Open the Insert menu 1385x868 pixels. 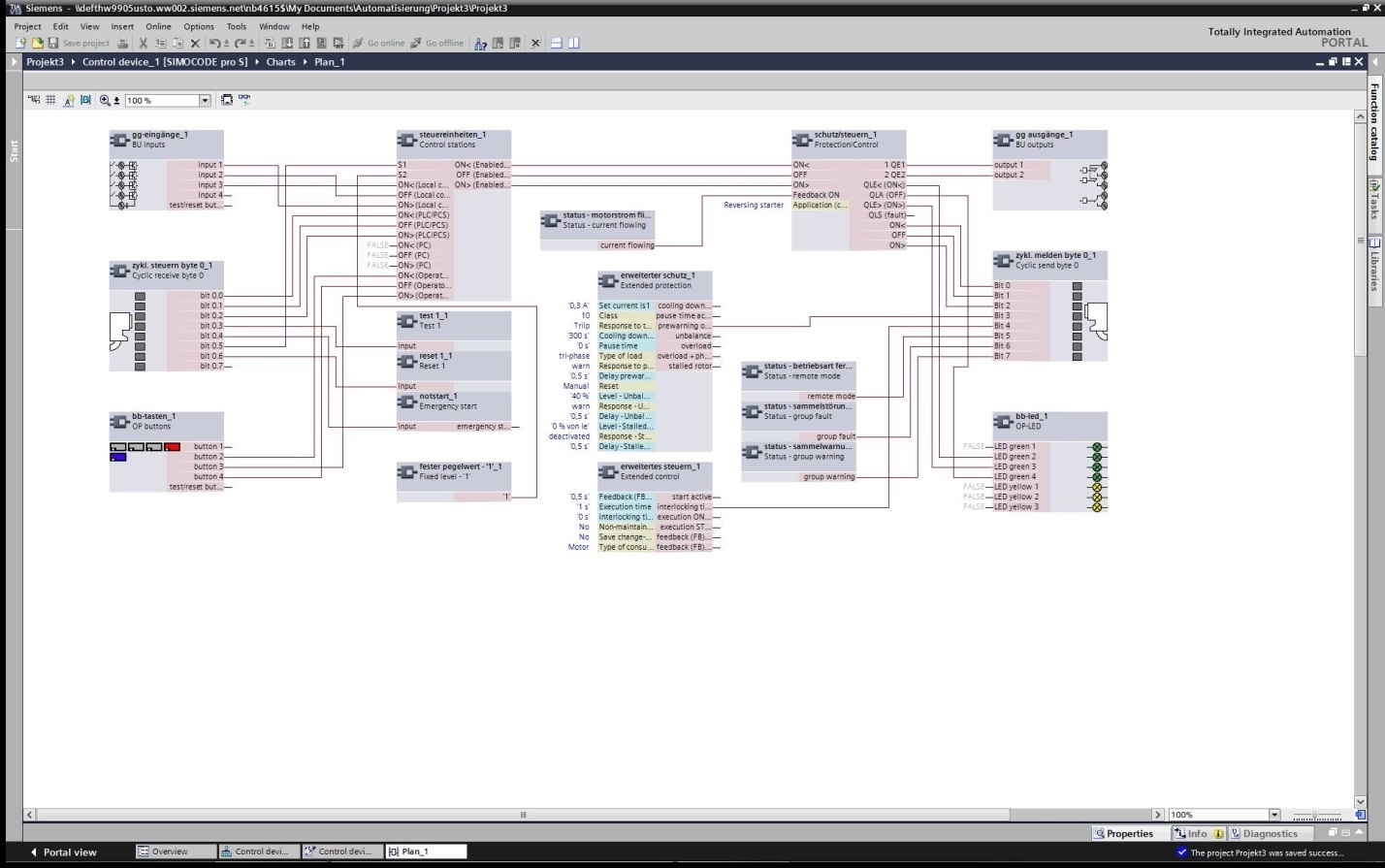(122, 27)
